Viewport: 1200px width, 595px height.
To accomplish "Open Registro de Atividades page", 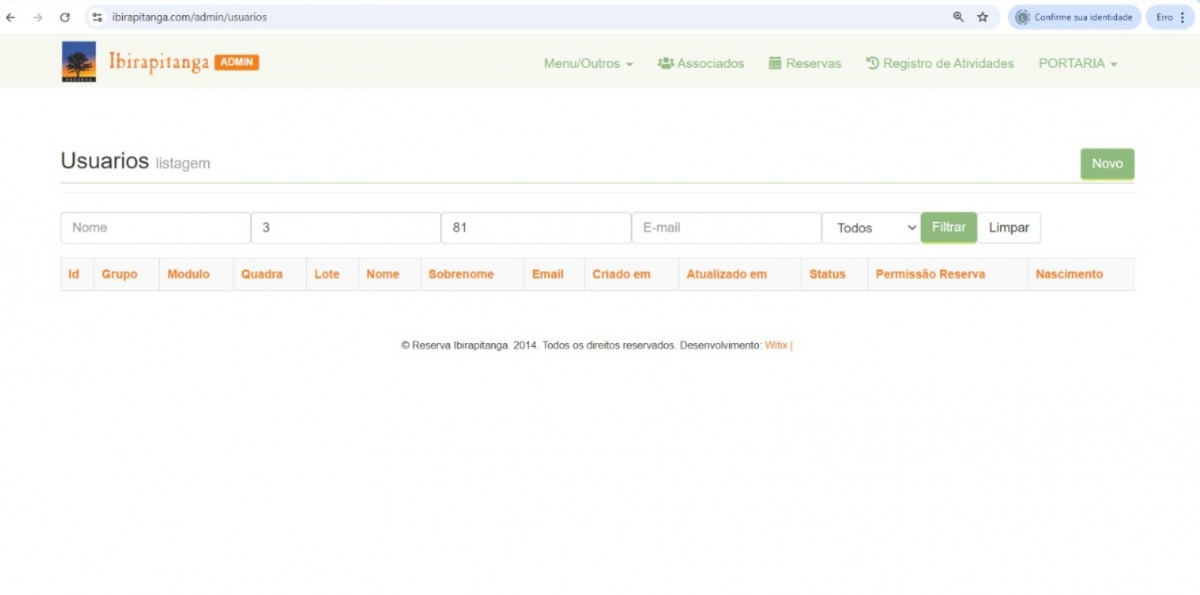I will (x=939, y=63).
